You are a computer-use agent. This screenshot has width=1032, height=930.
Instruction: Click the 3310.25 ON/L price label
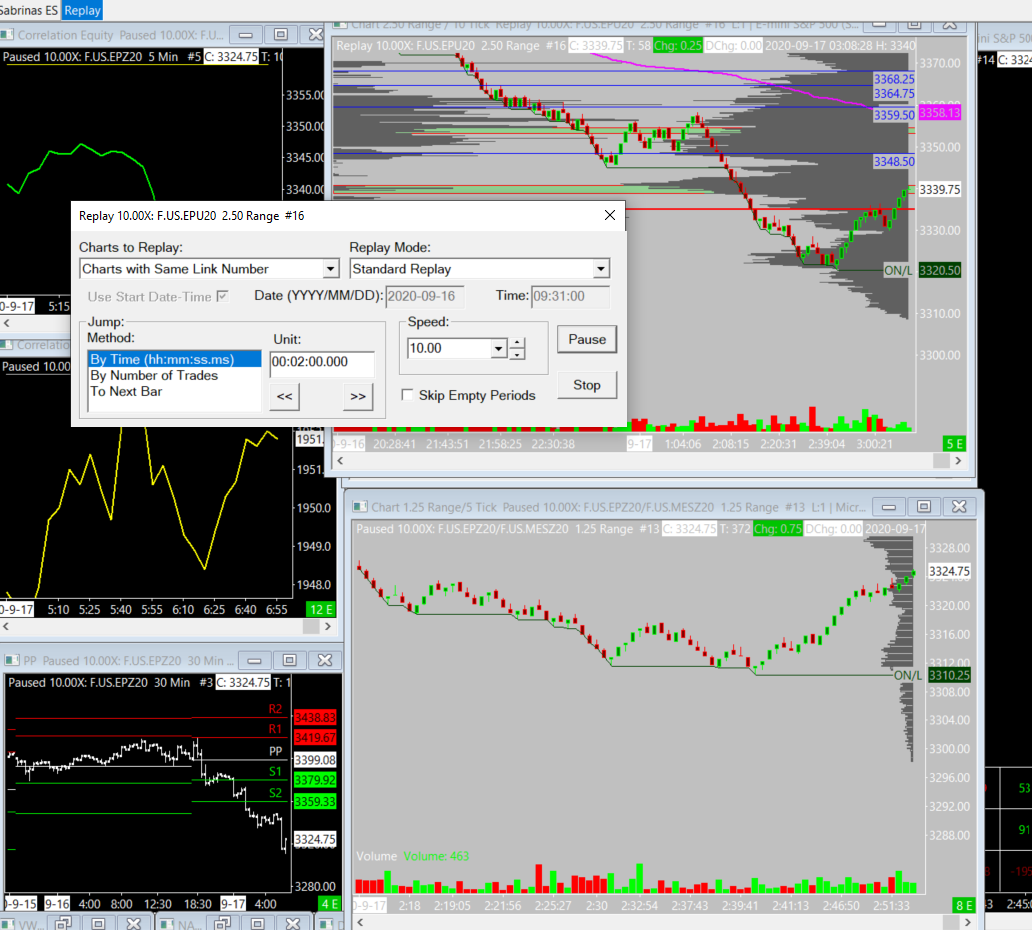click(x=949, y=675)
